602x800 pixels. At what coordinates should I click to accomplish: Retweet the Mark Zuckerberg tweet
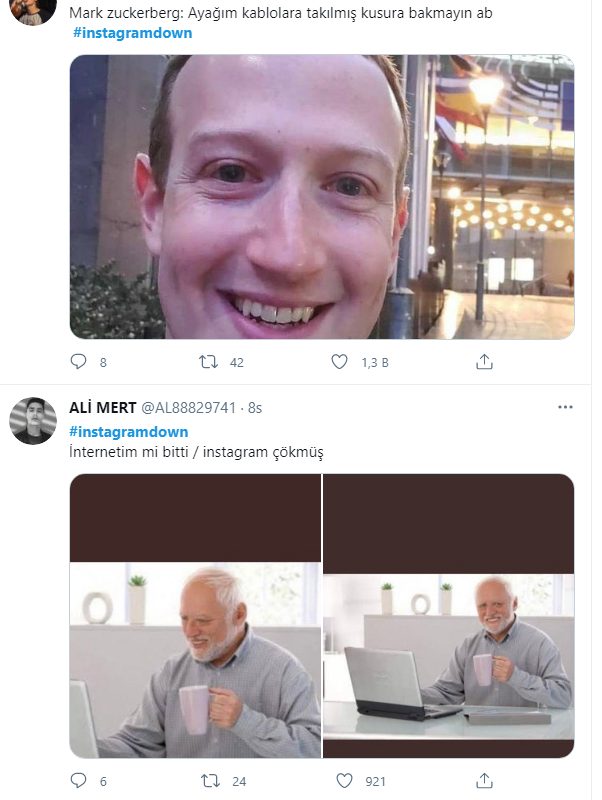210,362
